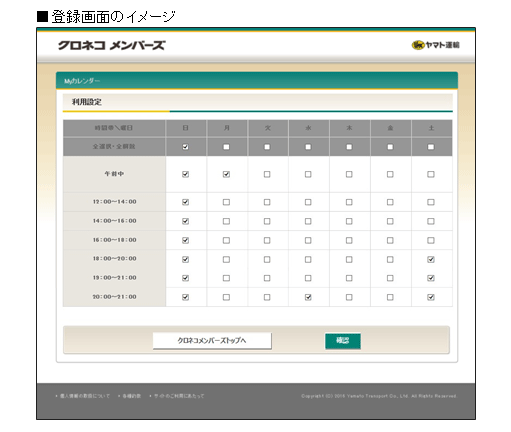This screenshot has width=511, height=432.
Task: Check 19:00~21:00 checkbox for 月
Action: (226, 278)
